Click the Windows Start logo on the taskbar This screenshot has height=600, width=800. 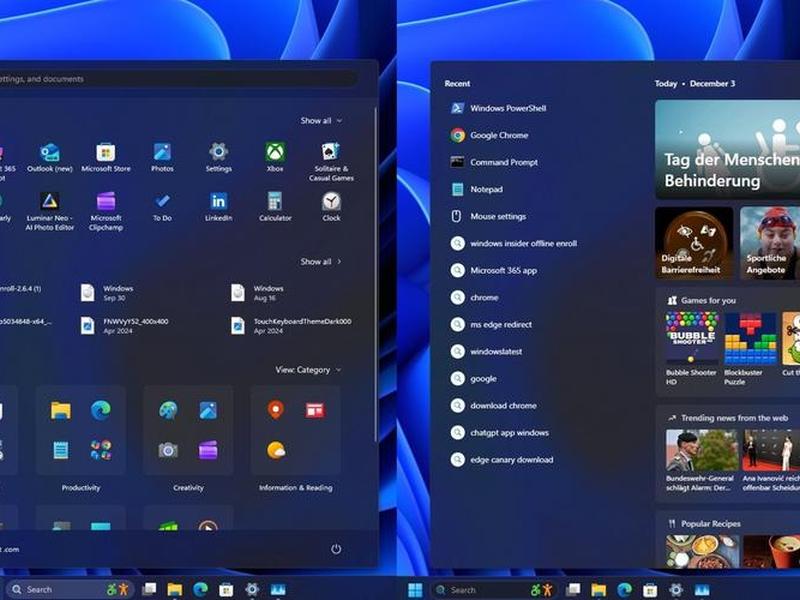(x=415, y=590)
